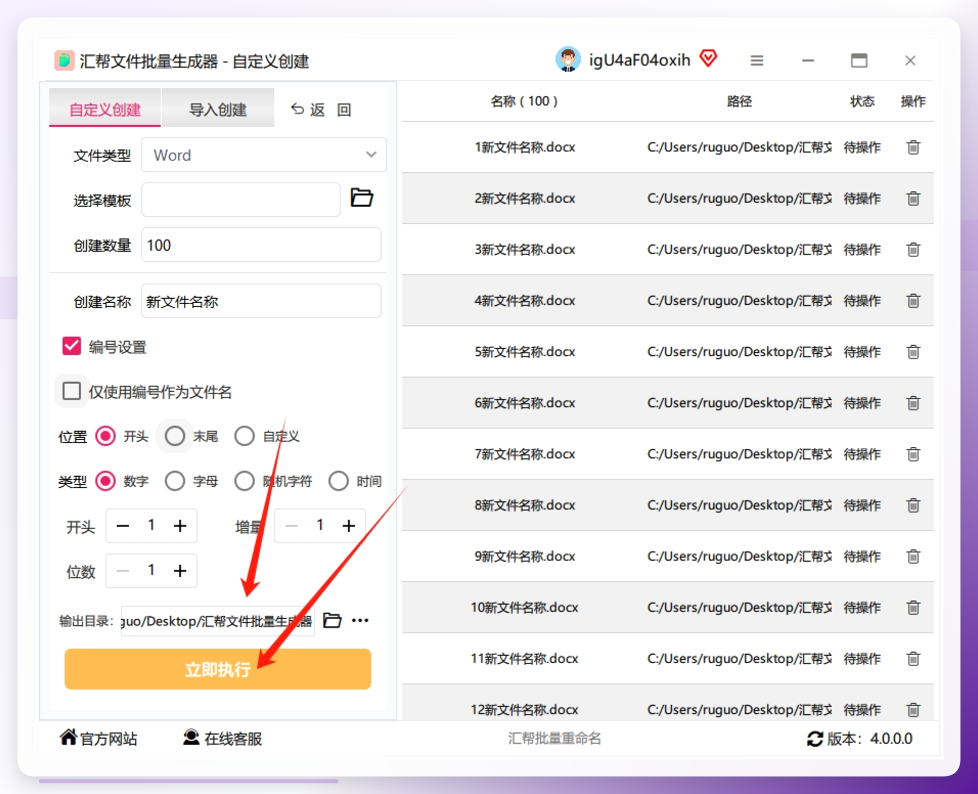The width and height of the screenshot is (978, 794).
Task: Click the 输出目录 path field
Action: pos(218,621)
